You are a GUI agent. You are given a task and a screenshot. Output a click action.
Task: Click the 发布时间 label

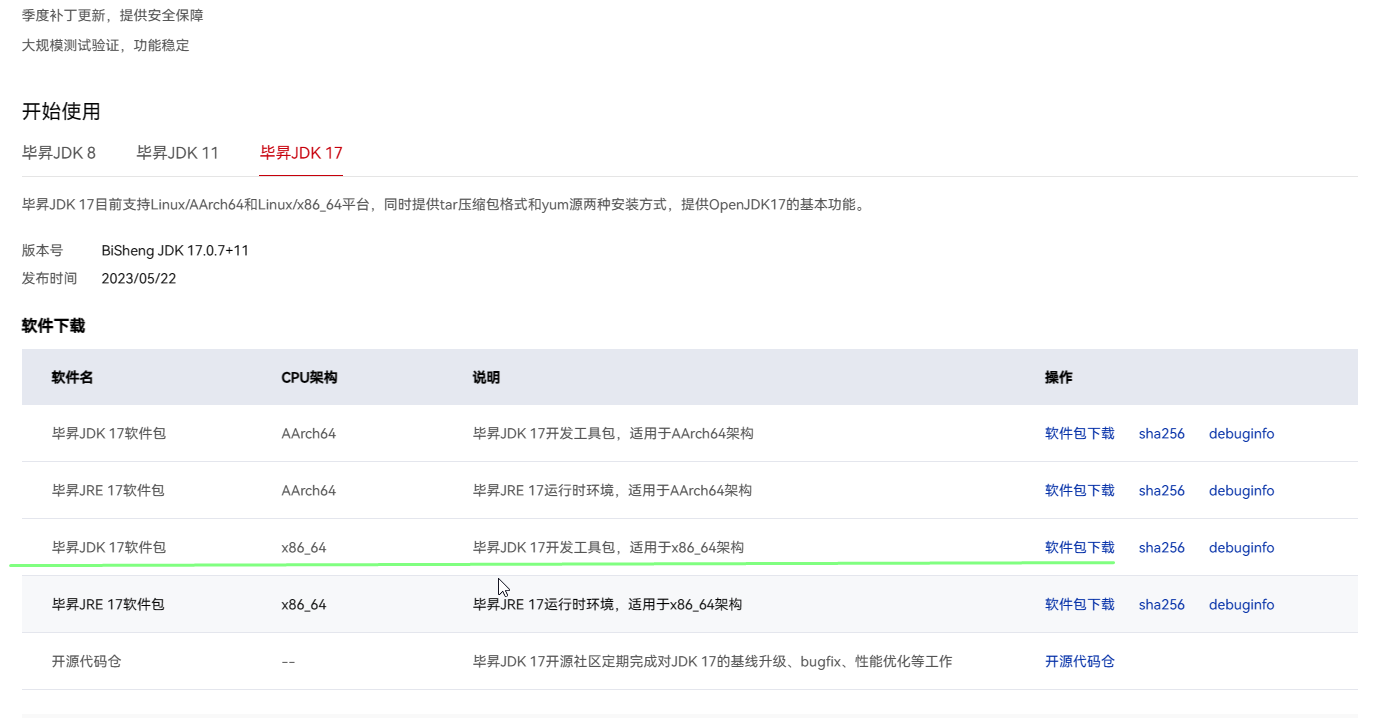pyautogui.click(x=49, y=279)
